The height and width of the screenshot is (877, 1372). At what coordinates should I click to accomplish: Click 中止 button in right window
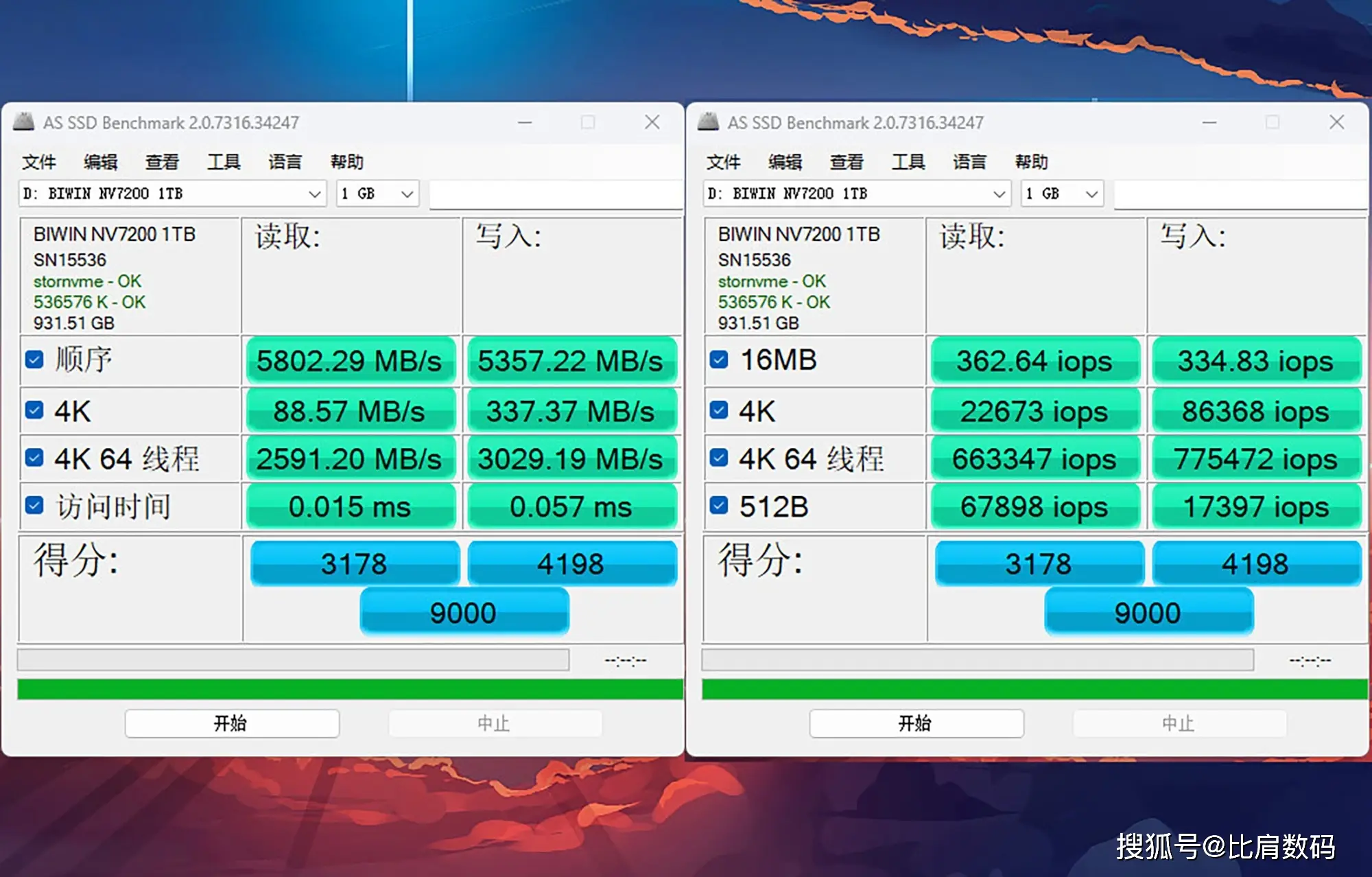pyautogui.click(x=1180, y=723)
